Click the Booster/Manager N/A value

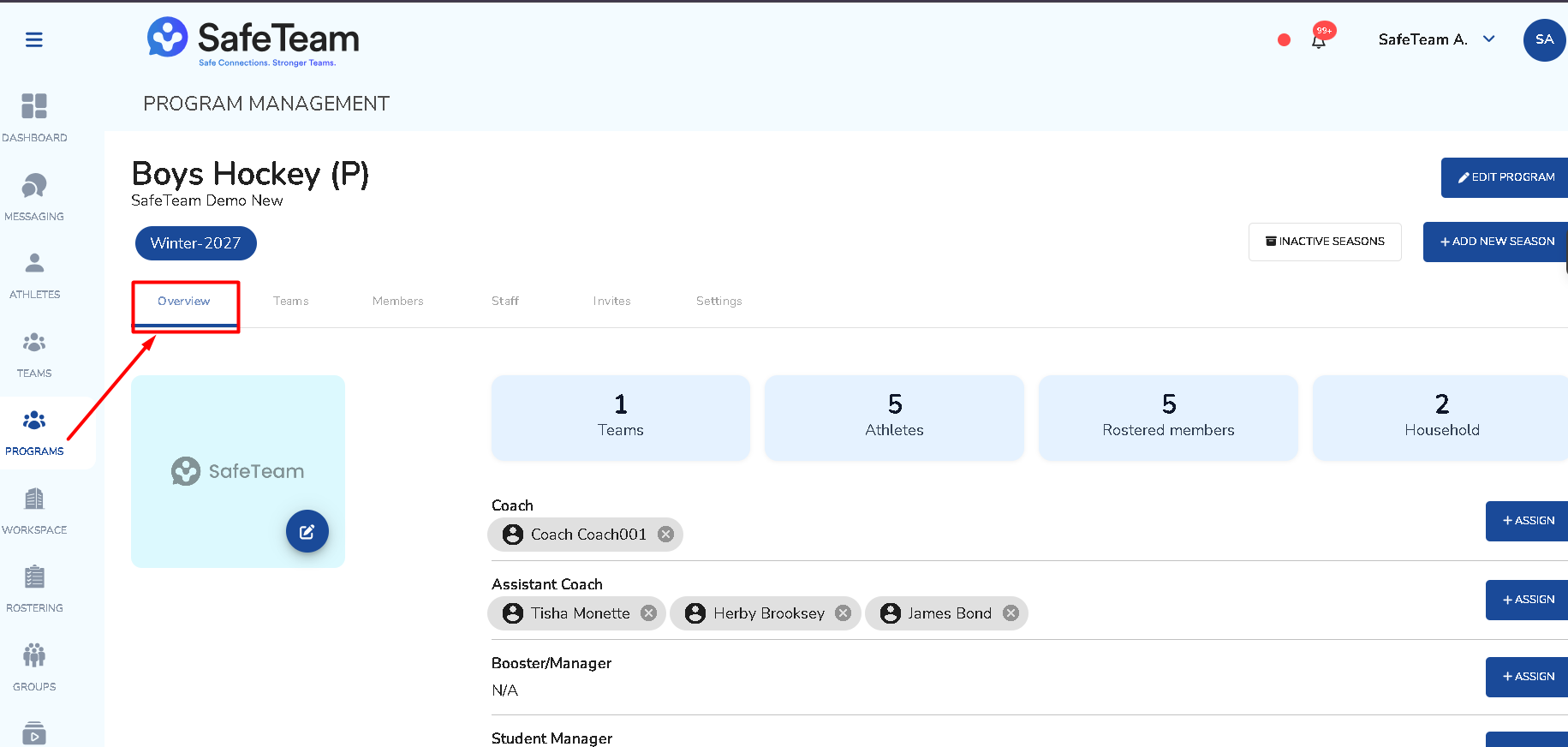click(505, 690)
